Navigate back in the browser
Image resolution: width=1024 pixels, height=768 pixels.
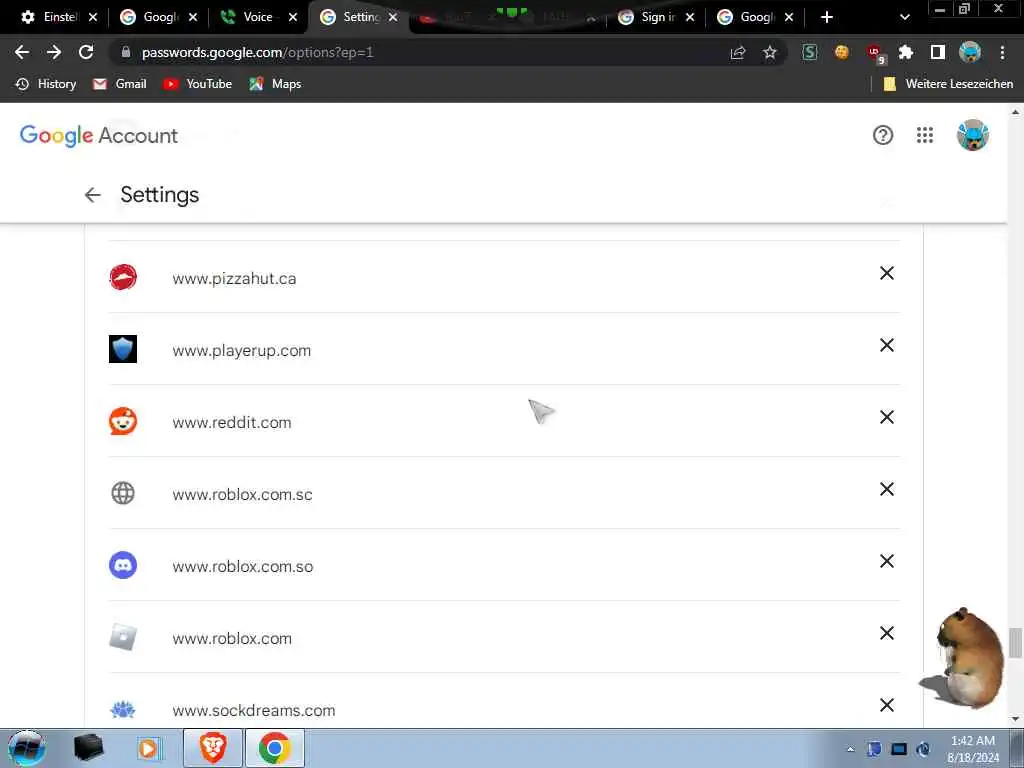(x=22, y=52)
